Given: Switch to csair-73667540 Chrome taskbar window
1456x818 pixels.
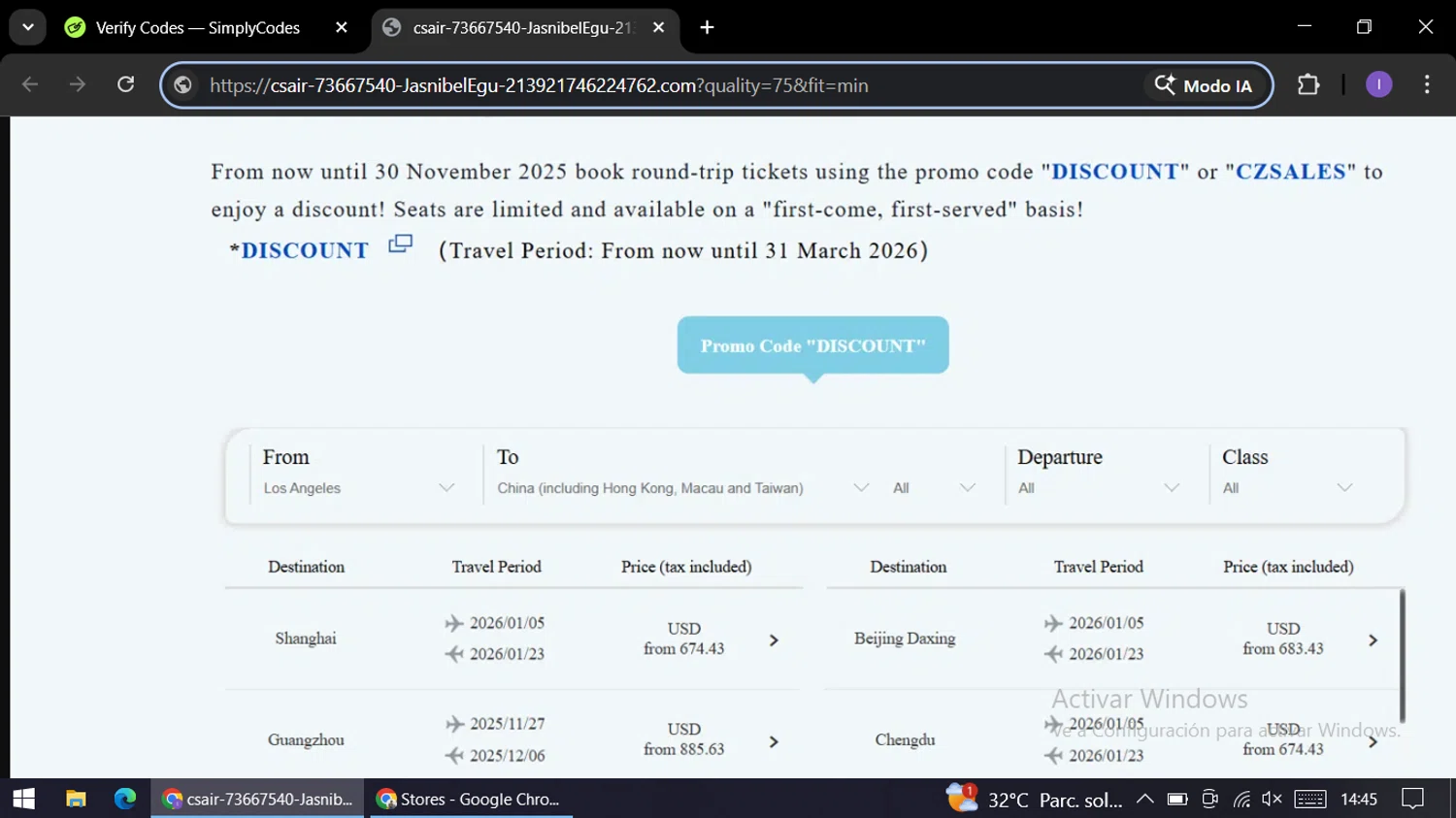Looking at the screenshot, I should coord(257,799).
